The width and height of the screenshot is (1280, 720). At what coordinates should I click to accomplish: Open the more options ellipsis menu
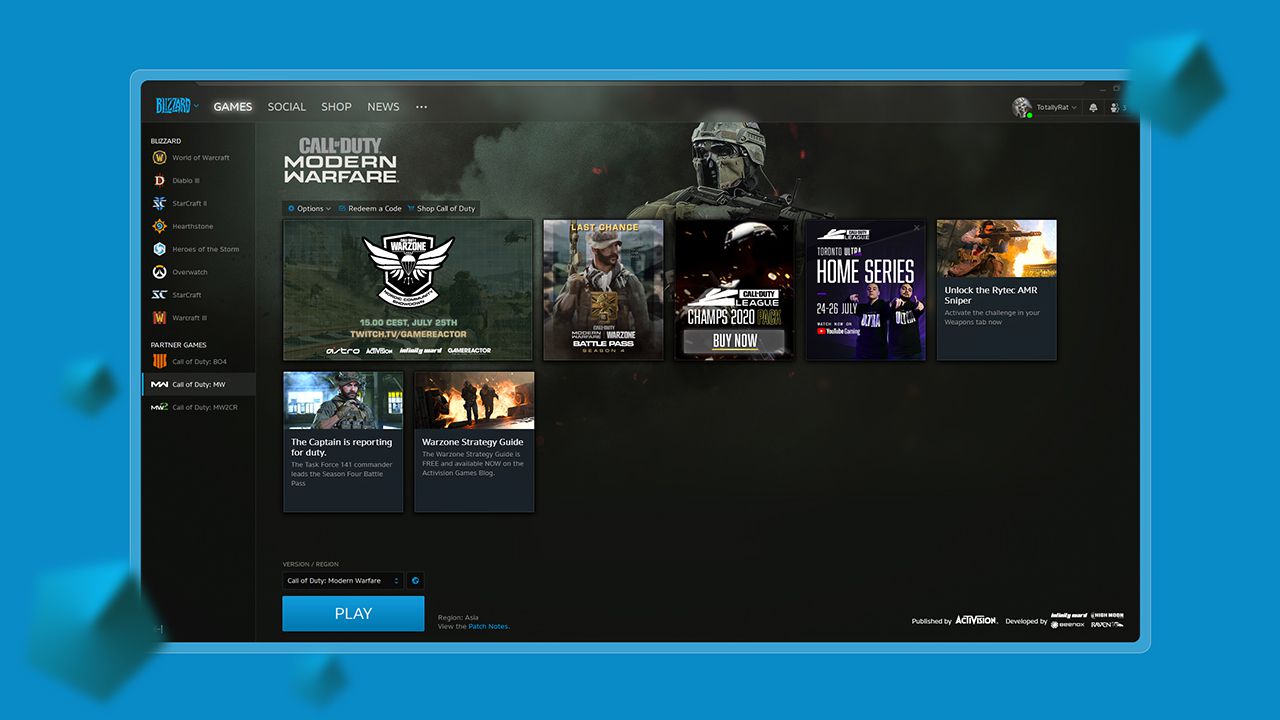[x=421, y=107]
